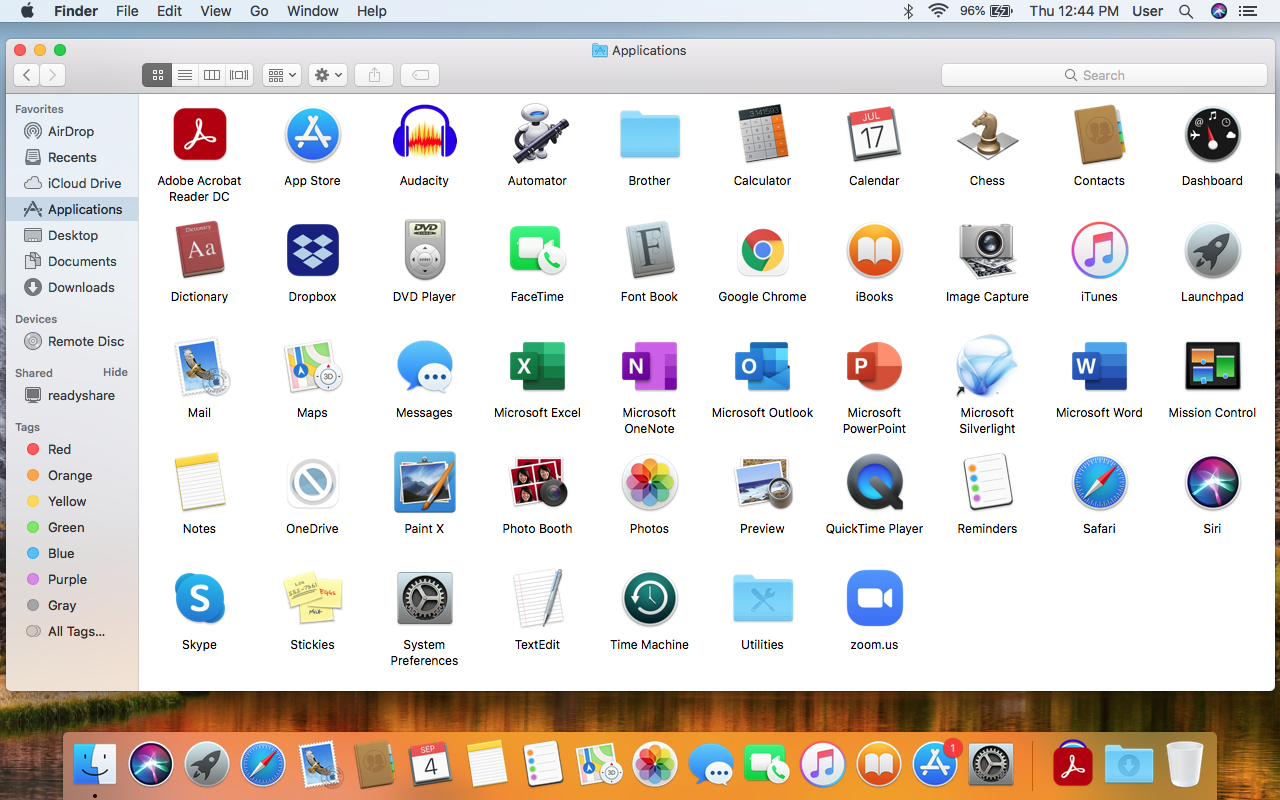Open the View menu
Screen dimensions: 1280x800
215,11
